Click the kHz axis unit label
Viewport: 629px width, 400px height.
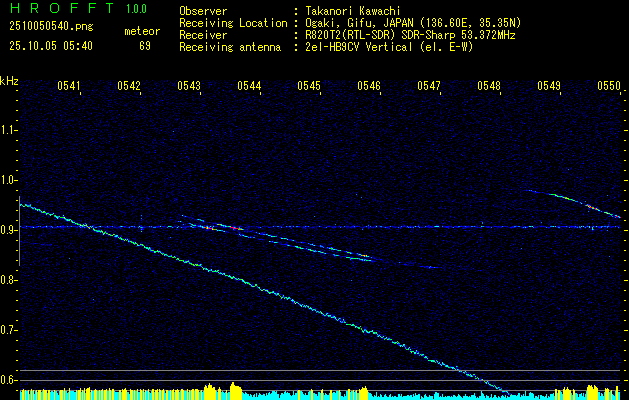(9, 81)
